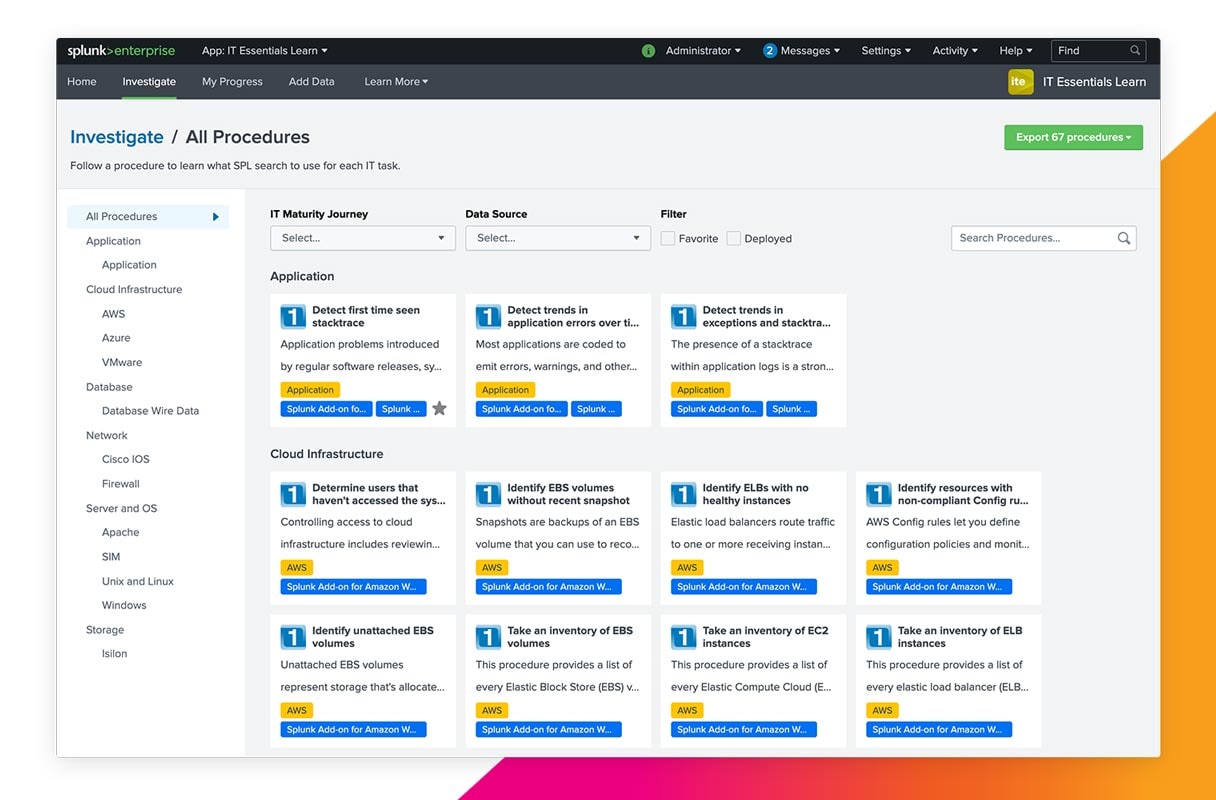The image size is (1216, 800).
Task: Open the Help dropdown
Action: click(x=1016, y=51)
